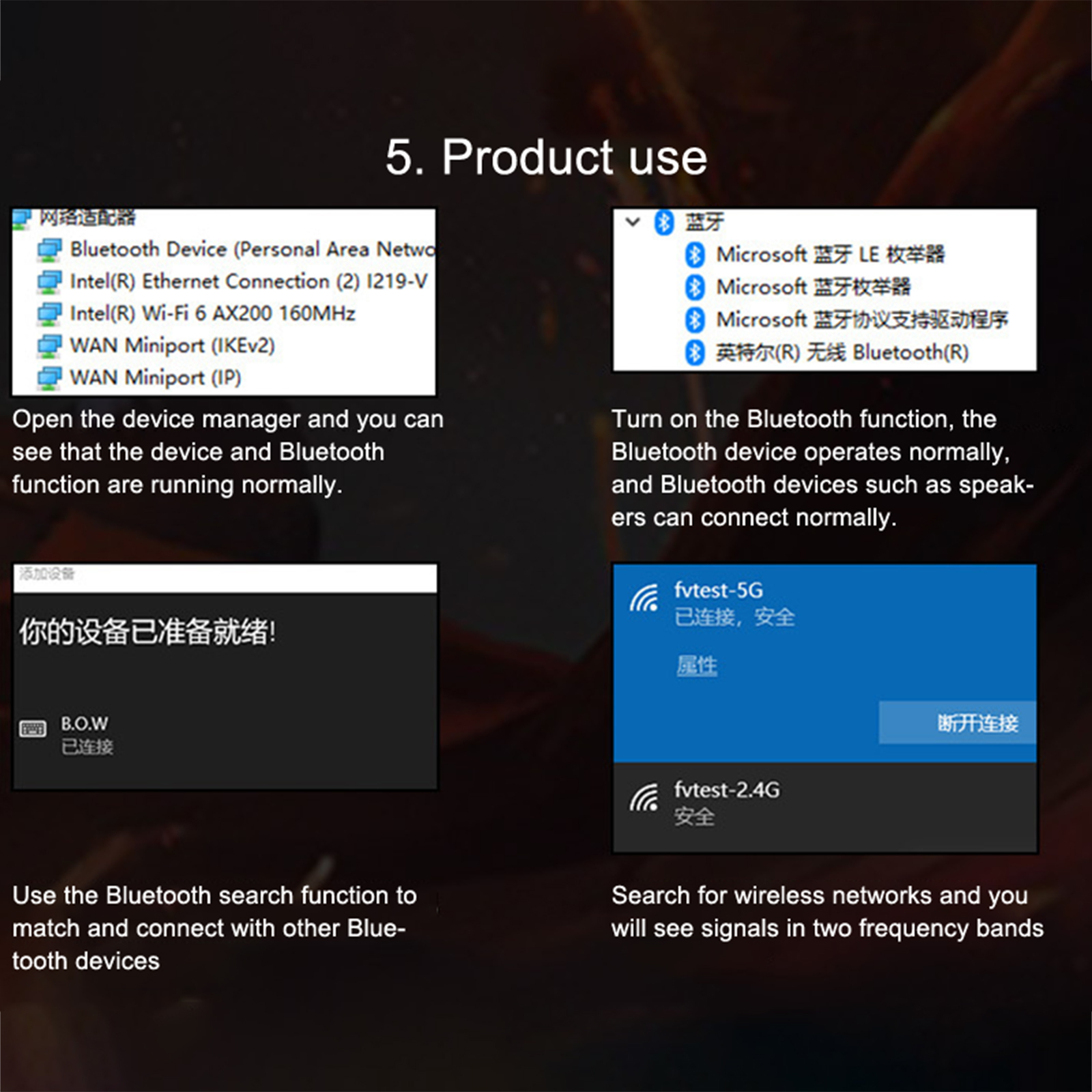Select the 网络适配器 network adapters category
1092x1092 pixels.
87,218
